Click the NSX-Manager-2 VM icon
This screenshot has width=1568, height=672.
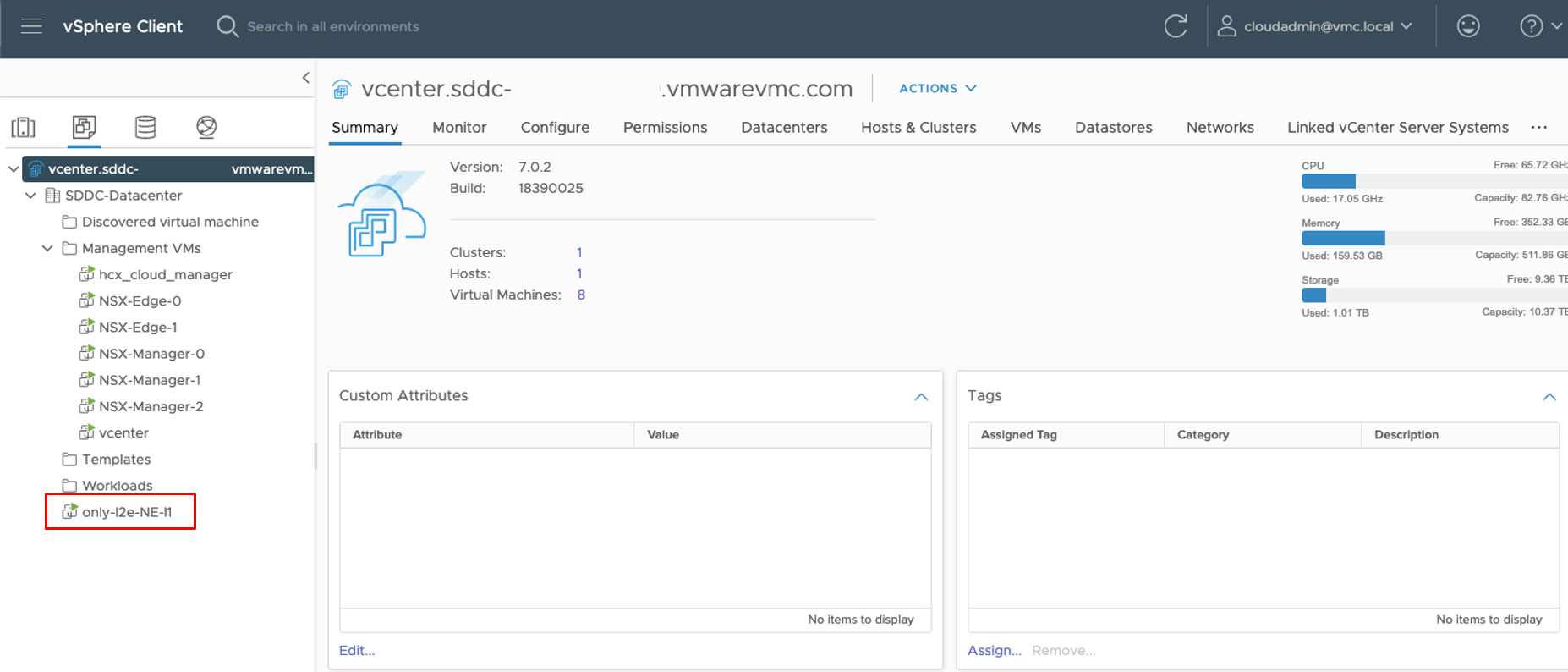tap(86, 406)
